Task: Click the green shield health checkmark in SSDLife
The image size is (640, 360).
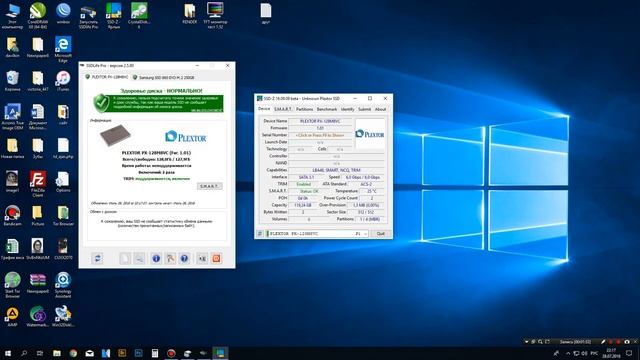Action: [101, 103]
